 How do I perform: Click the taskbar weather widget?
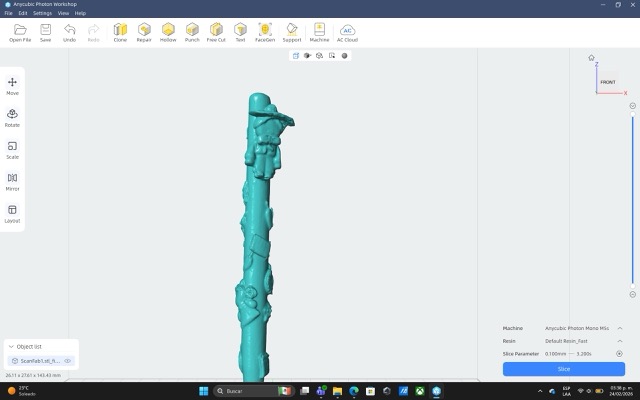(x=22, y=391)
